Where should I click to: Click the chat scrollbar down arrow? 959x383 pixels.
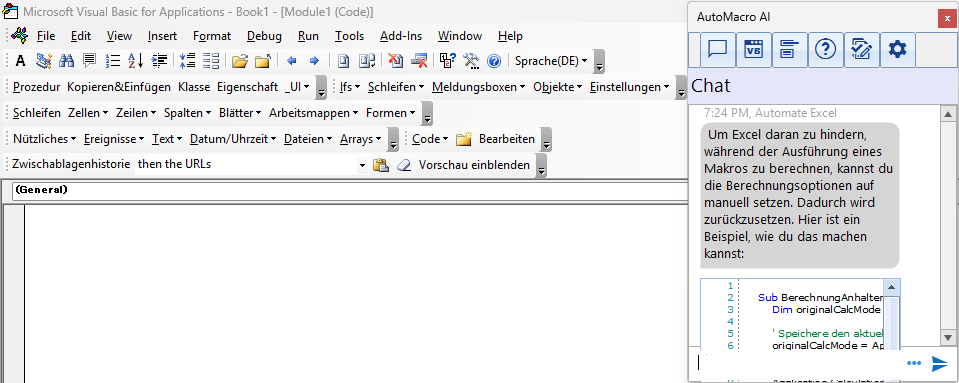[948, 337]
